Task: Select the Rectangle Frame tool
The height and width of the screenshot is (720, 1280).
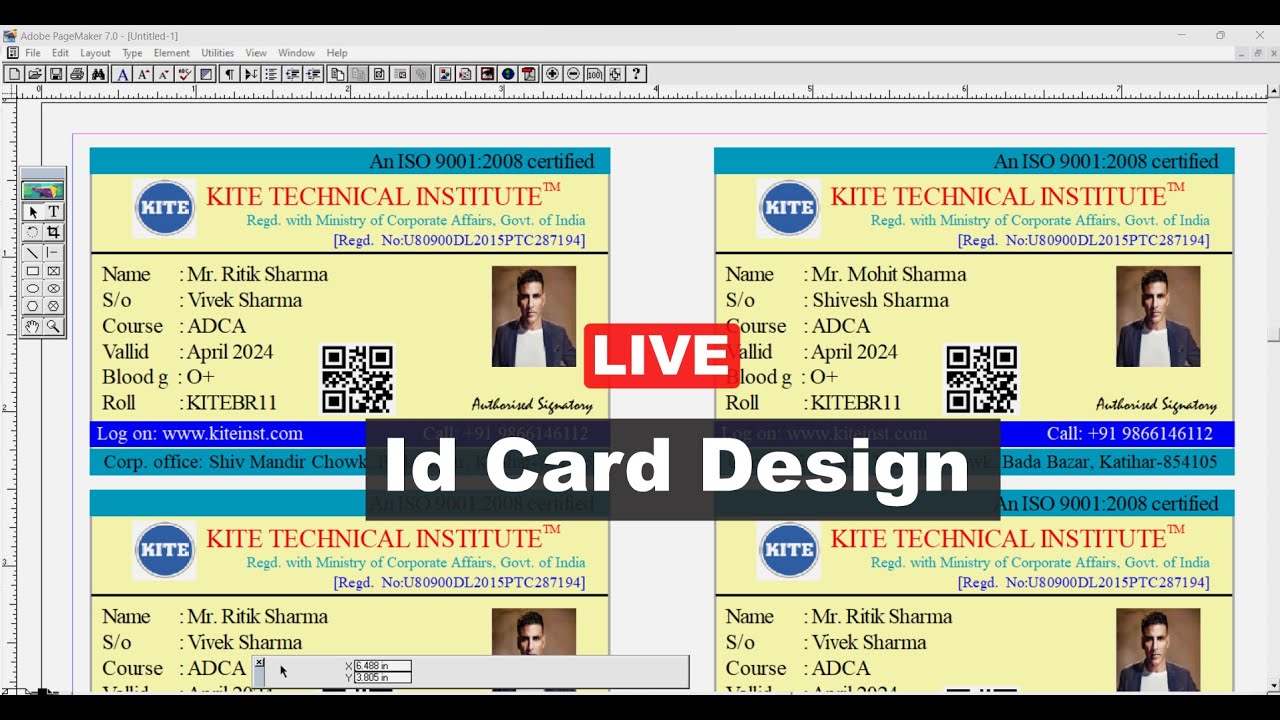Action: click(x=54, y=271)
